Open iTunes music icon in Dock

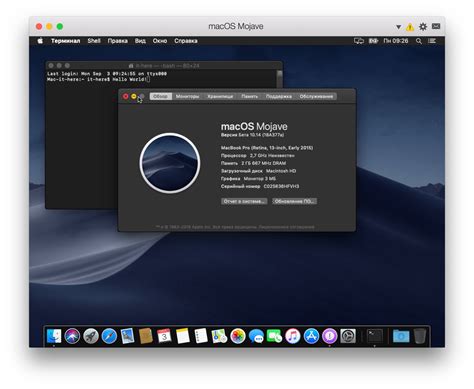point(293,336)
